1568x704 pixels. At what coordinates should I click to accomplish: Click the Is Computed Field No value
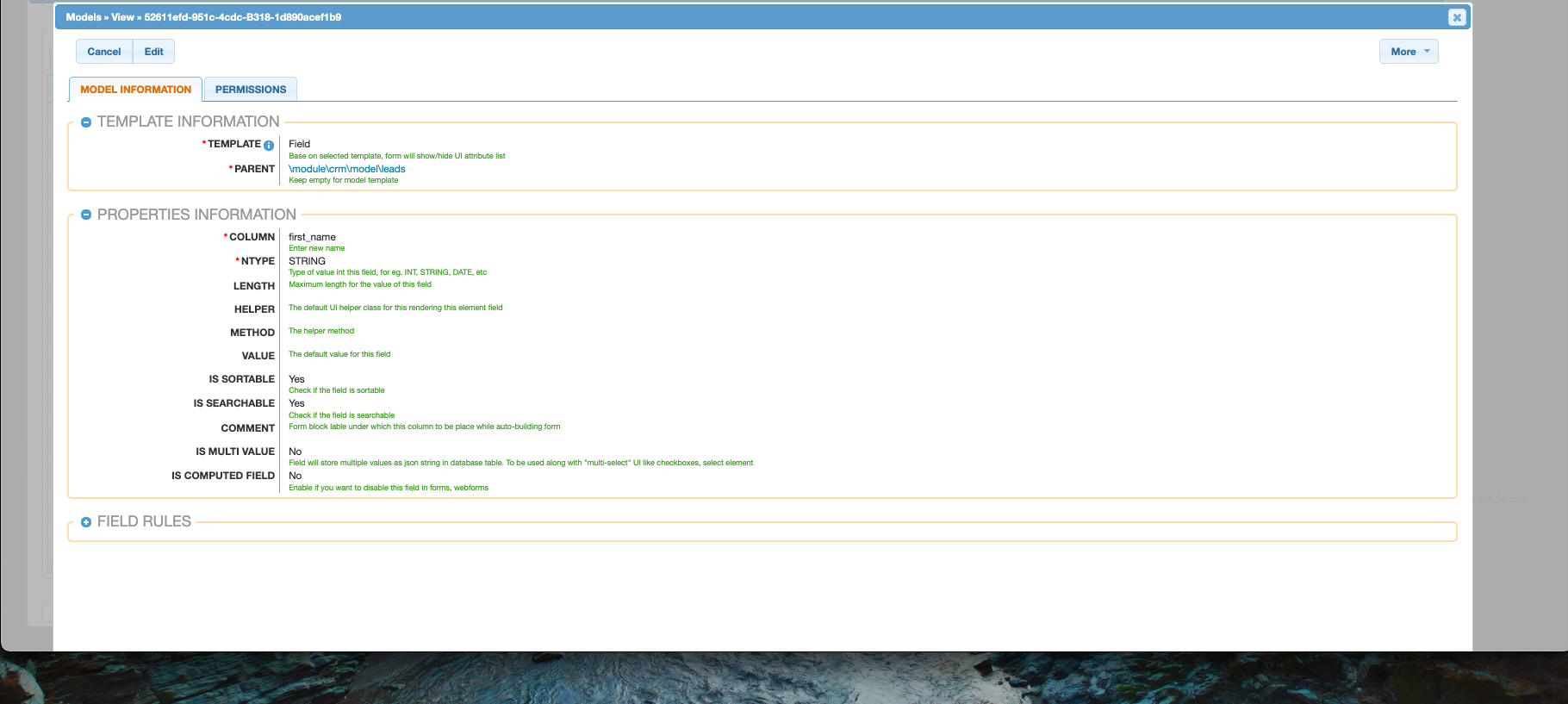point(295,476)
